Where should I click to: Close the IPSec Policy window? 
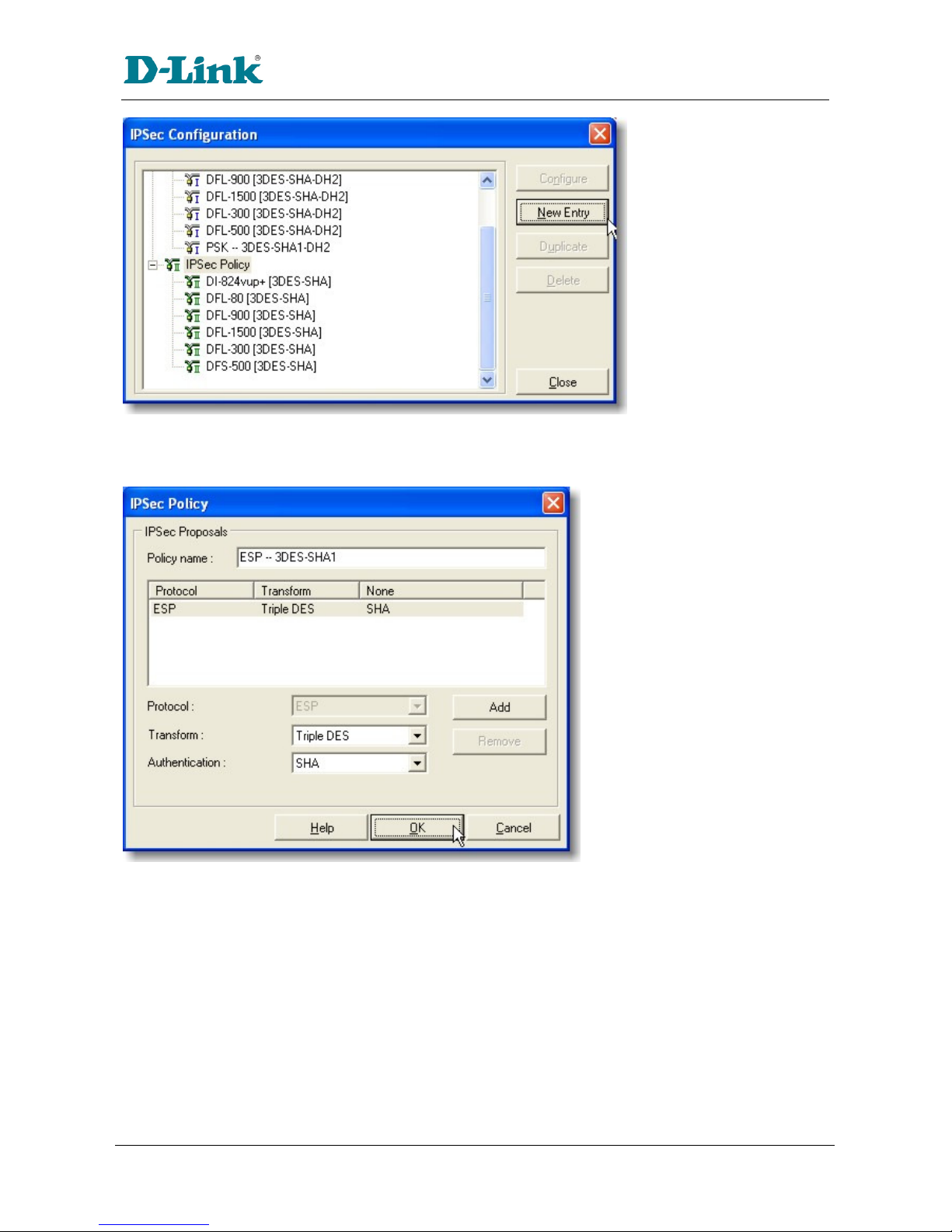tap(553, 504)
